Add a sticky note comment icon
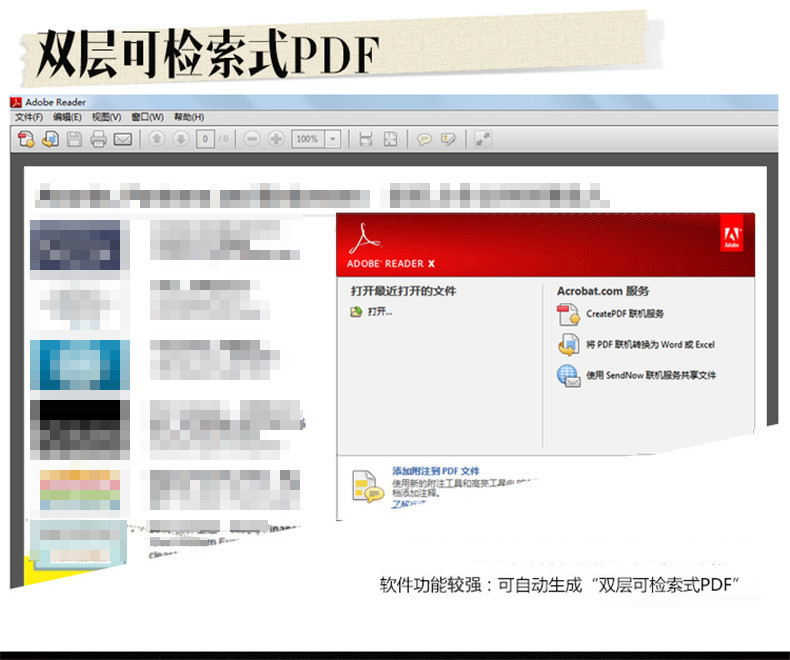The height and width of the screenshot is (660, 790). point(424,139)
